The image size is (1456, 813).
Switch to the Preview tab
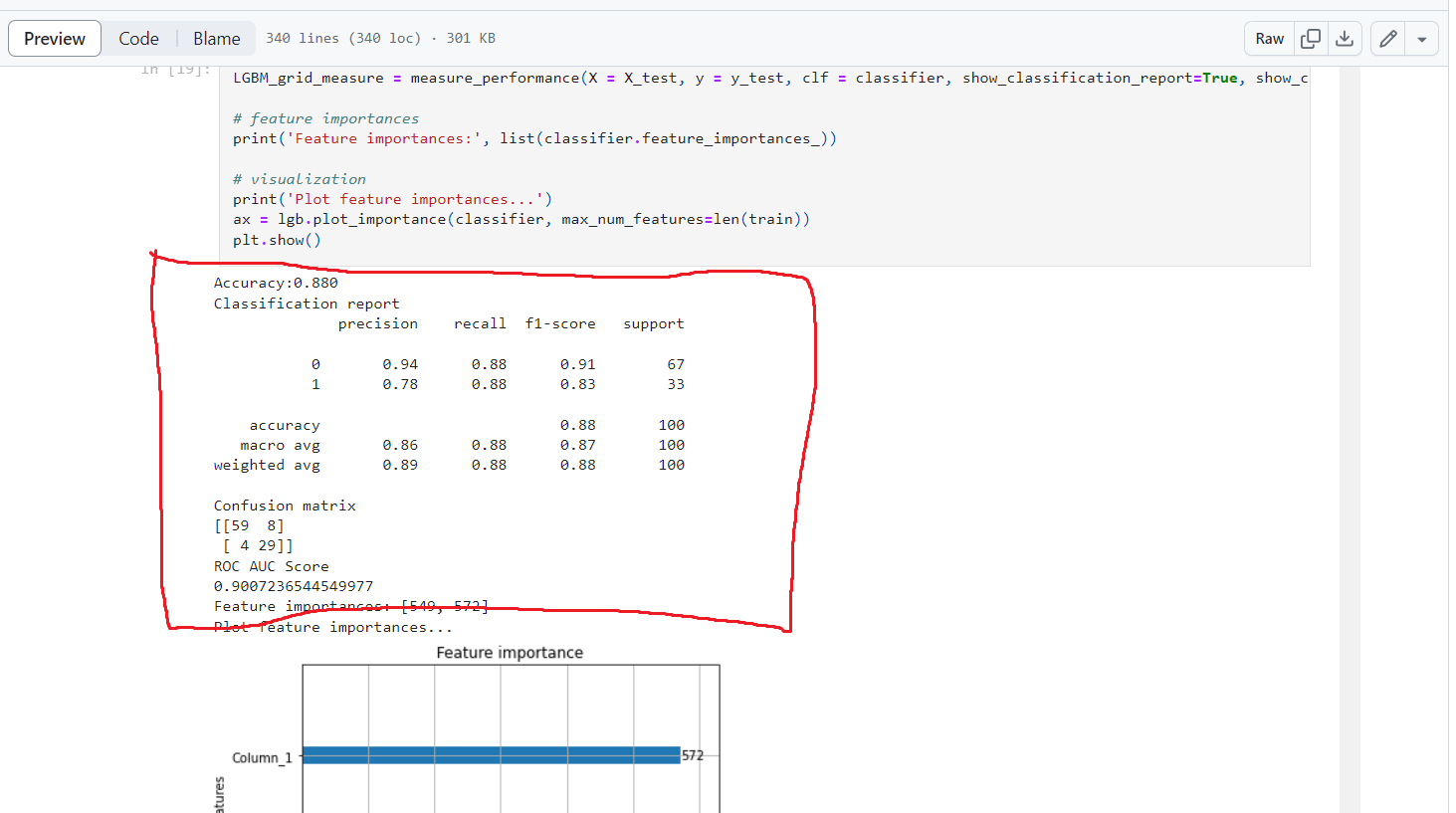pyautogui.click(x=55, y=39)
